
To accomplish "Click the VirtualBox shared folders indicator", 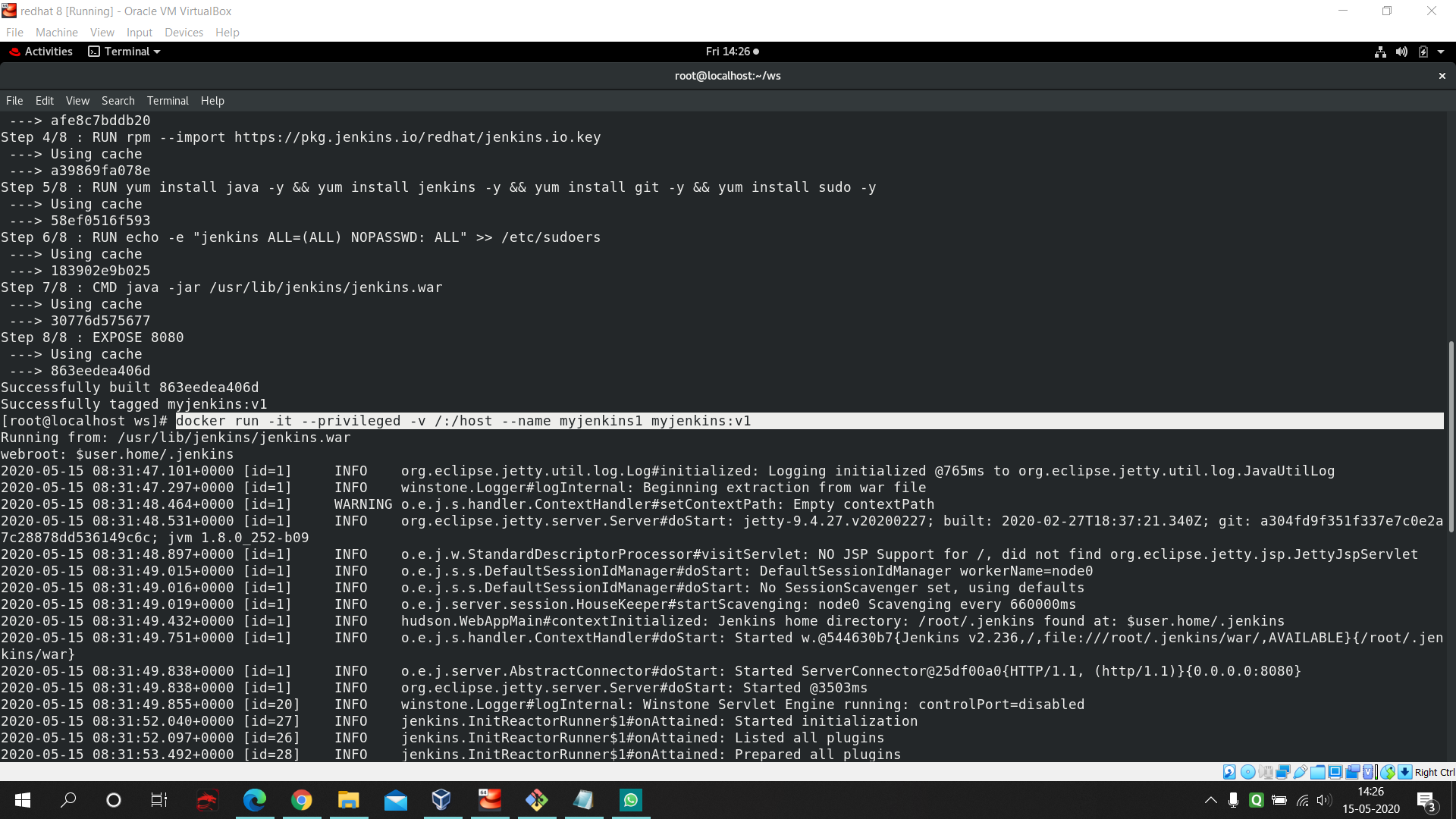I will coord(1318,772).
